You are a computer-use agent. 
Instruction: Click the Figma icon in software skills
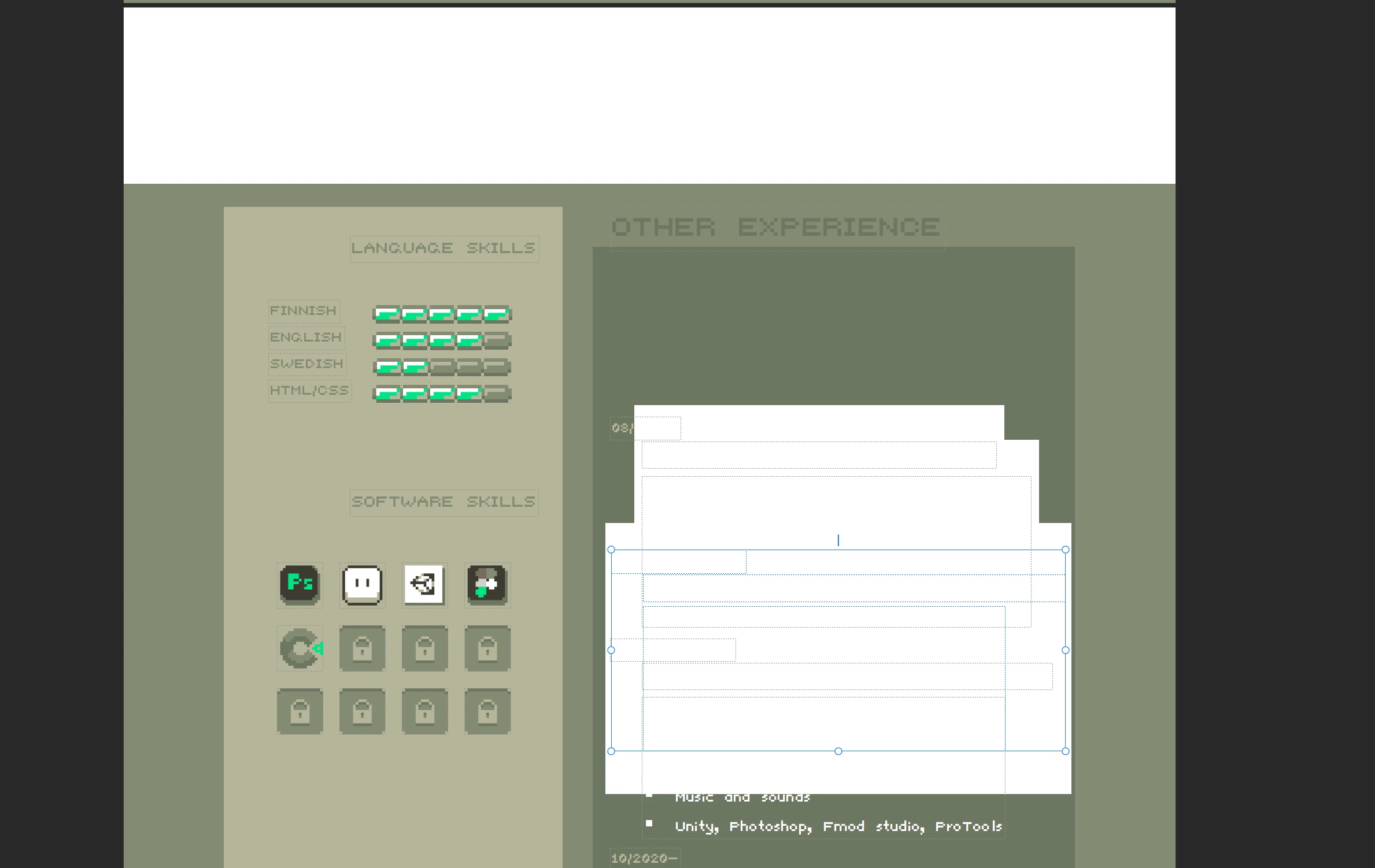487,584
